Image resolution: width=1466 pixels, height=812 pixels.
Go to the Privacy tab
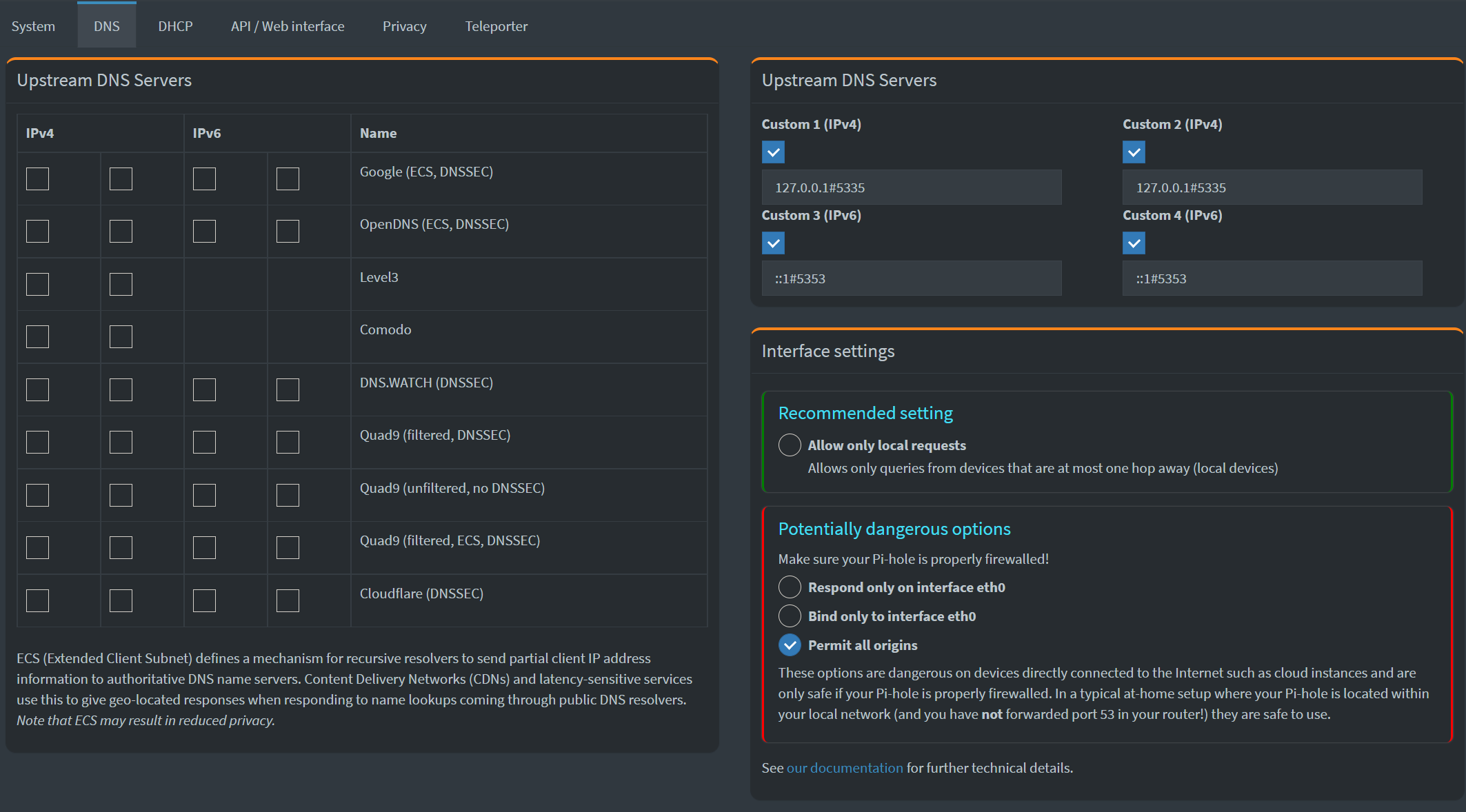tap(405, 26)
